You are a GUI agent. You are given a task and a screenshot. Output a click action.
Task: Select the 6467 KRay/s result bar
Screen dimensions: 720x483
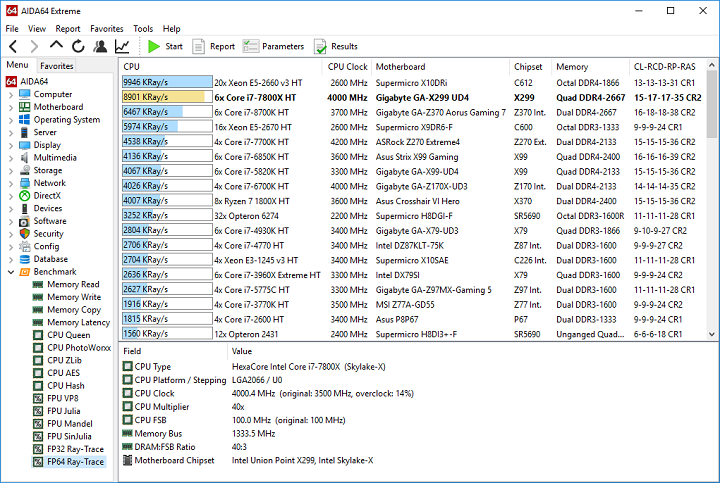coord(167,112)
